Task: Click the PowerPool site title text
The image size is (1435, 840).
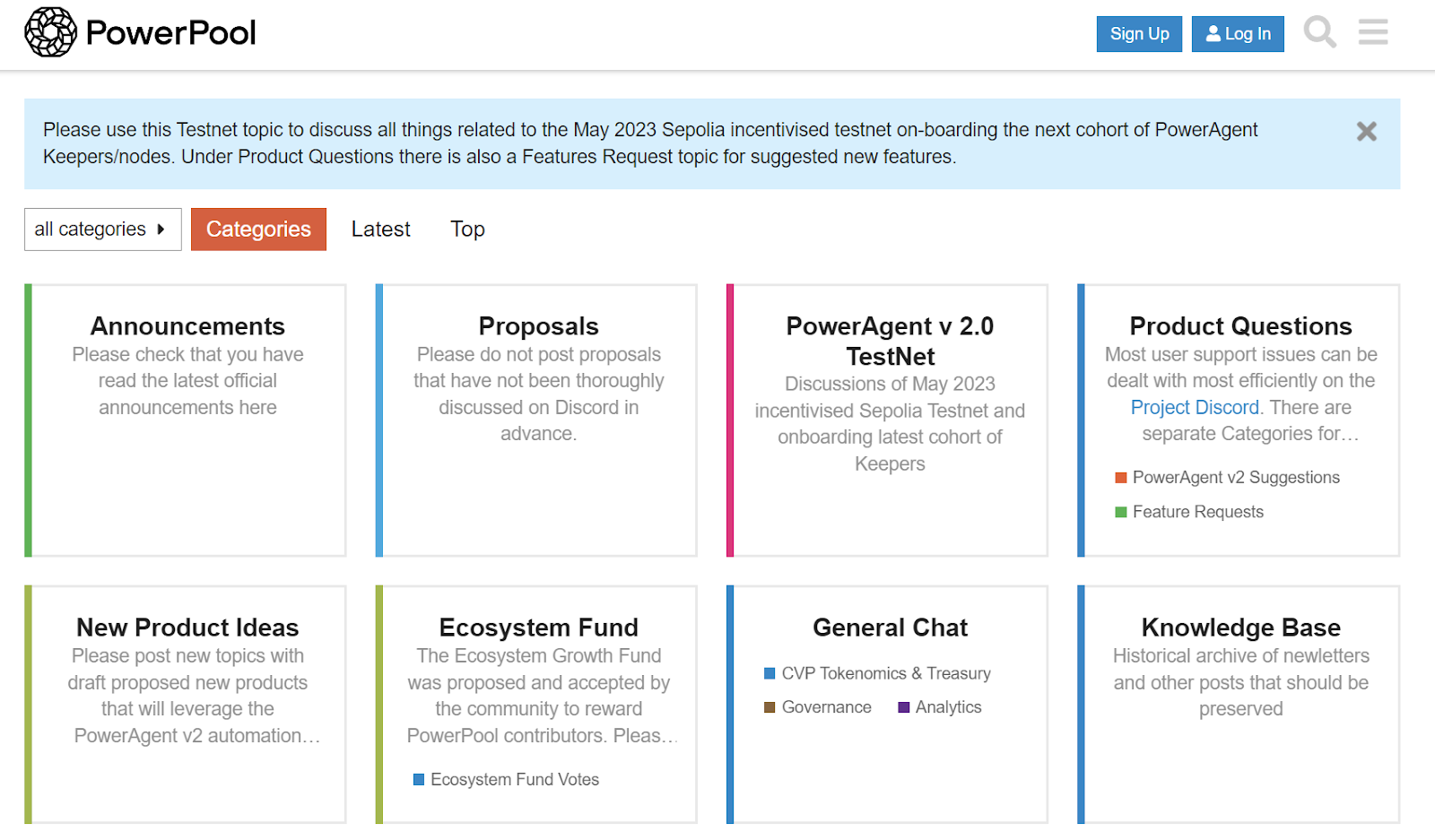Action: [x=170, y=33]
